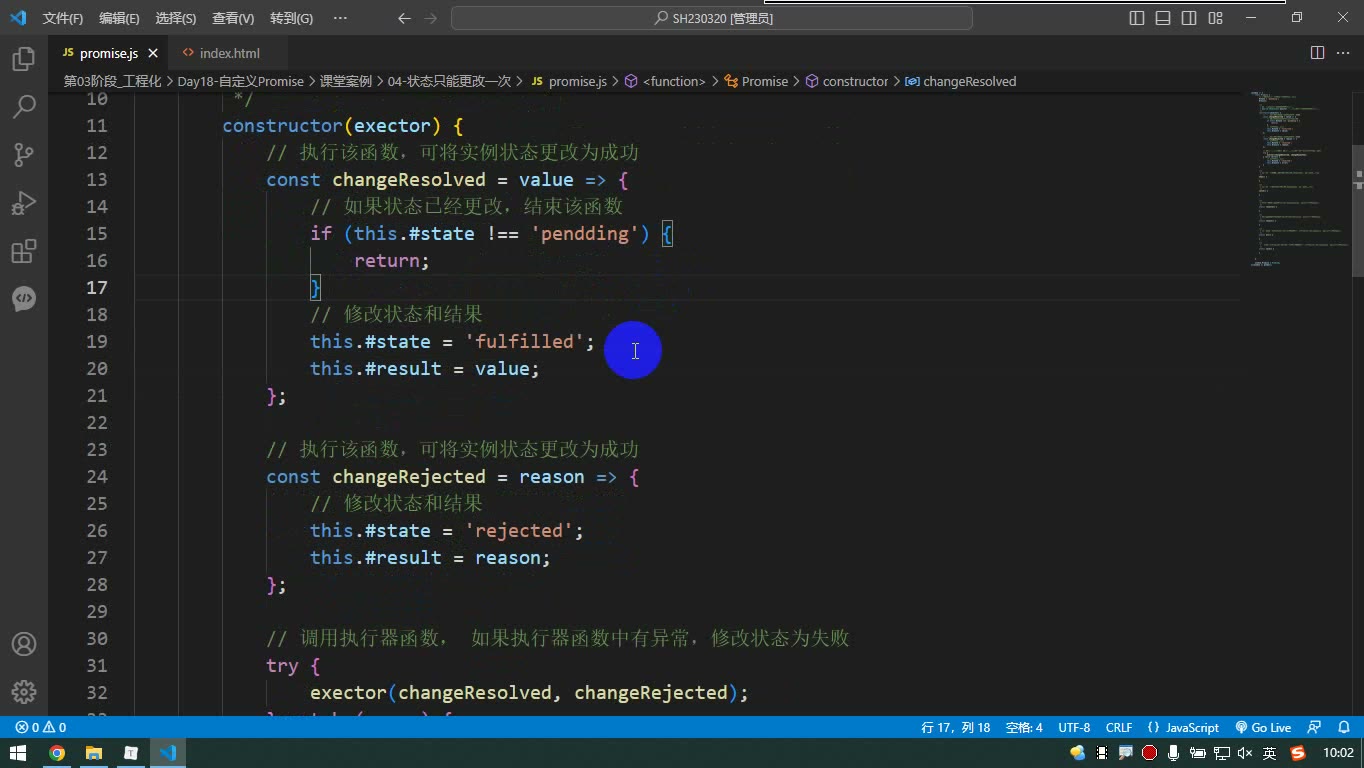Click the split editor right icon

1318,53
